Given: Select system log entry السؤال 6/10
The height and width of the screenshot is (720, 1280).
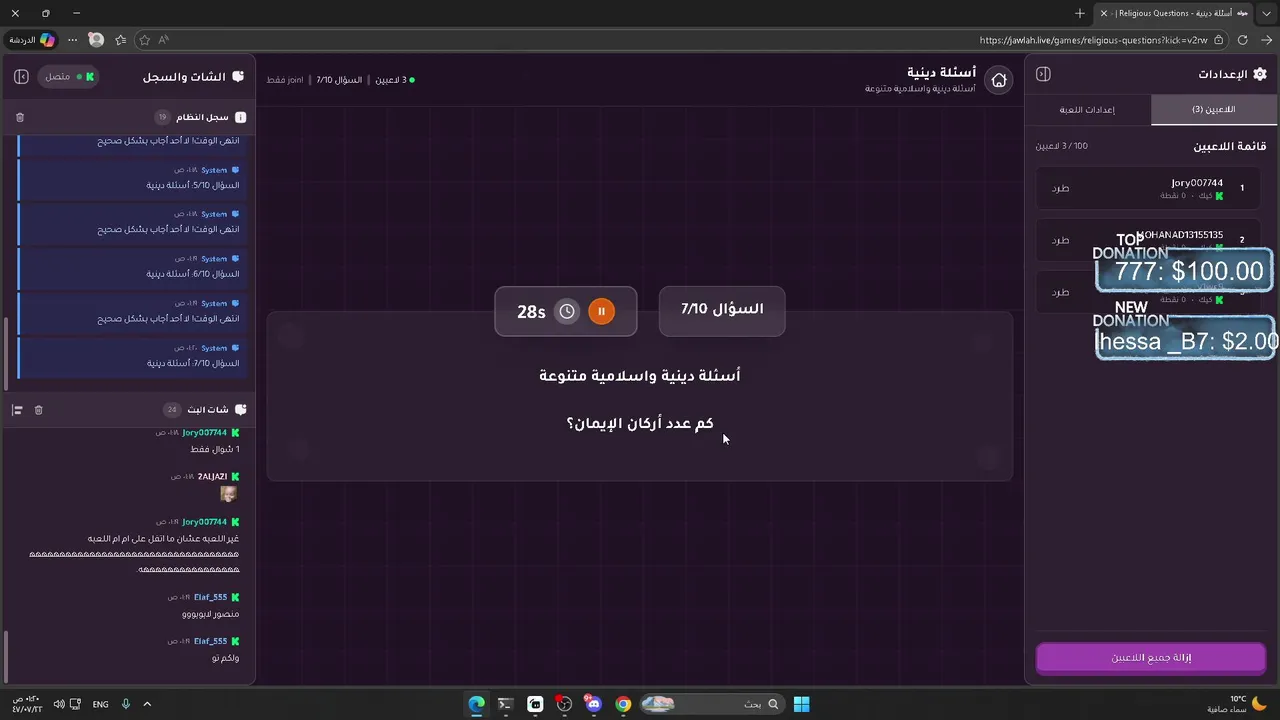Looking at the screenshot, I should [133, 267].
